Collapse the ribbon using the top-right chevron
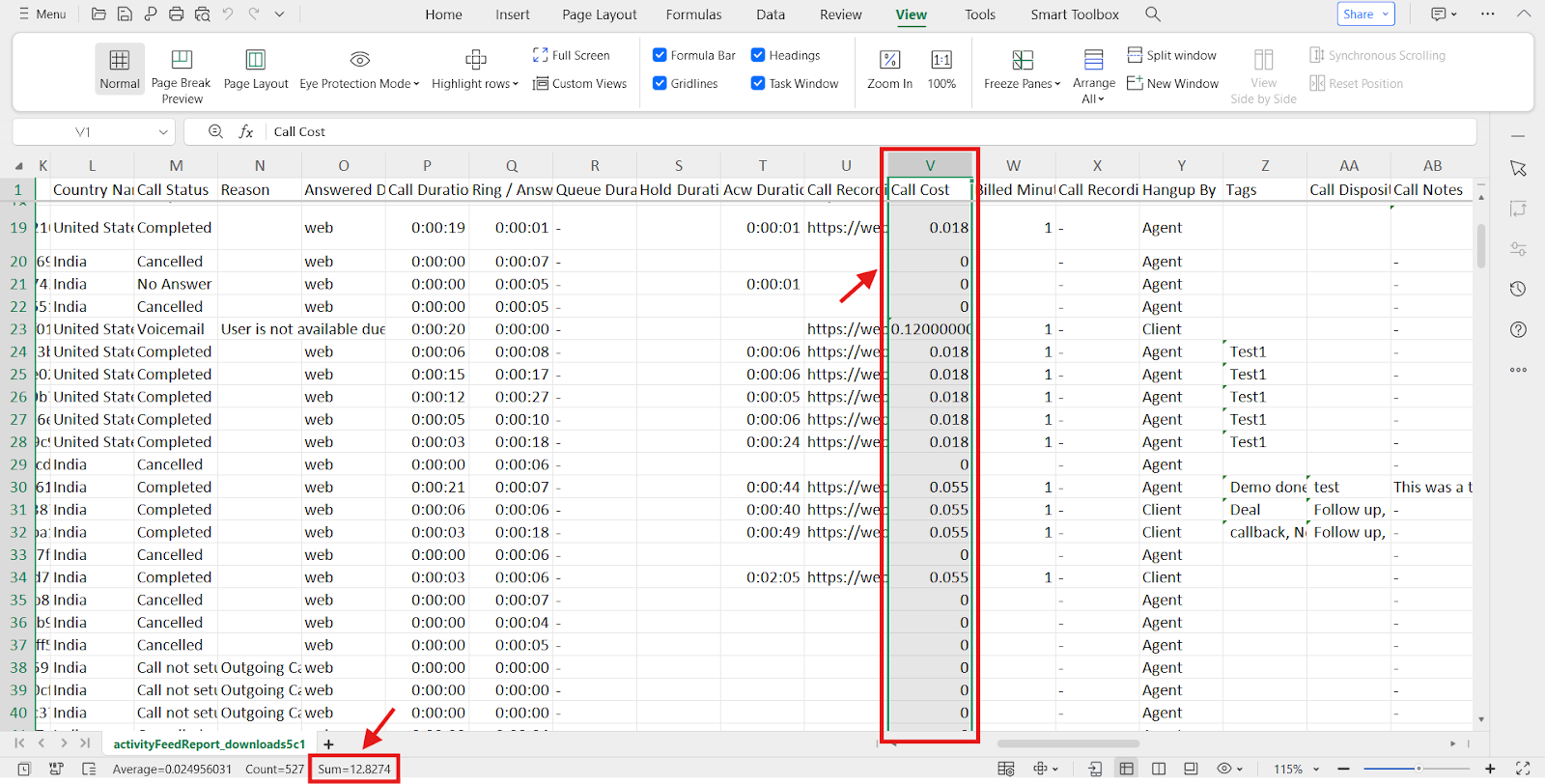Screen dimensions: 1545x784 (x=1524, y=14)
